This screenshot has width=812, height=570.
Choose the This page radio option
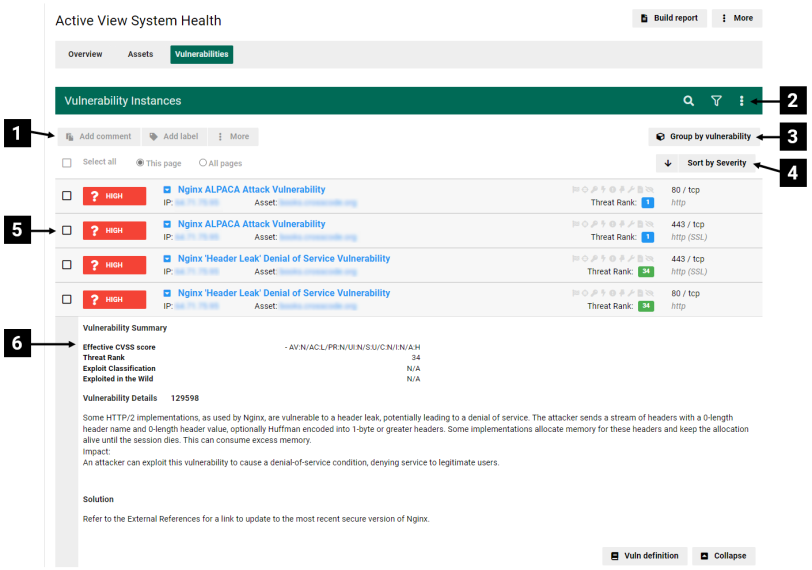coord(140,163)
